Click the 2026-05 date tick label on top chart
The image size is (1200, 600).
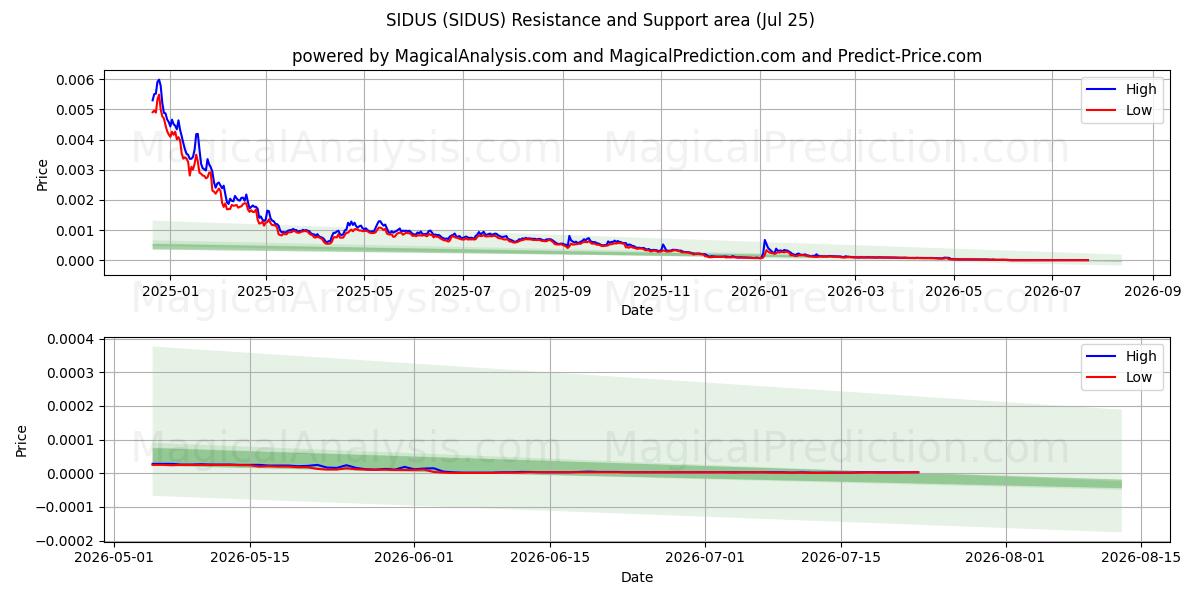[954, 290]
